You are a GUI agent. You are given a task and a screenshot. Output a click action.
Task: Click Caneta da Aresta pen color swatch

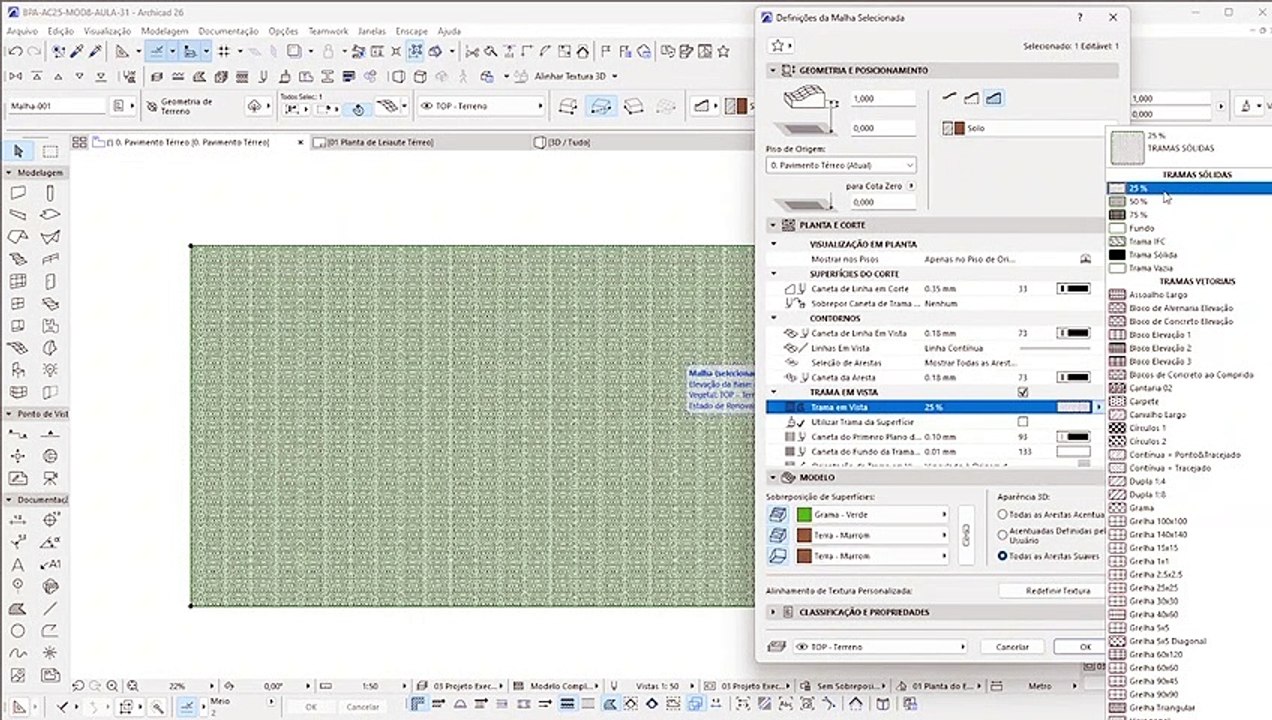tap(1073, 378)
